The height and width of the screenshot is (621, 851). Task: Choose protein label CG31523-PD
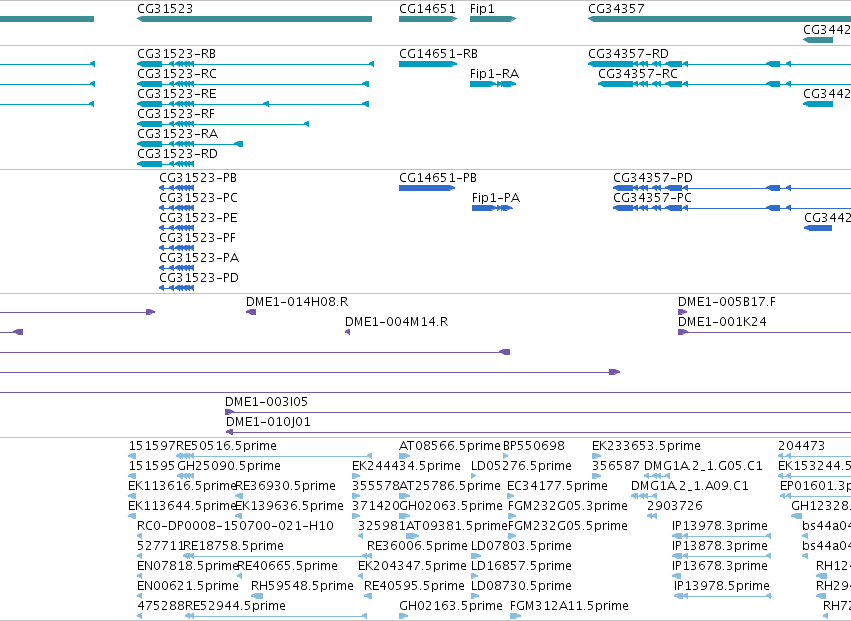199,278
